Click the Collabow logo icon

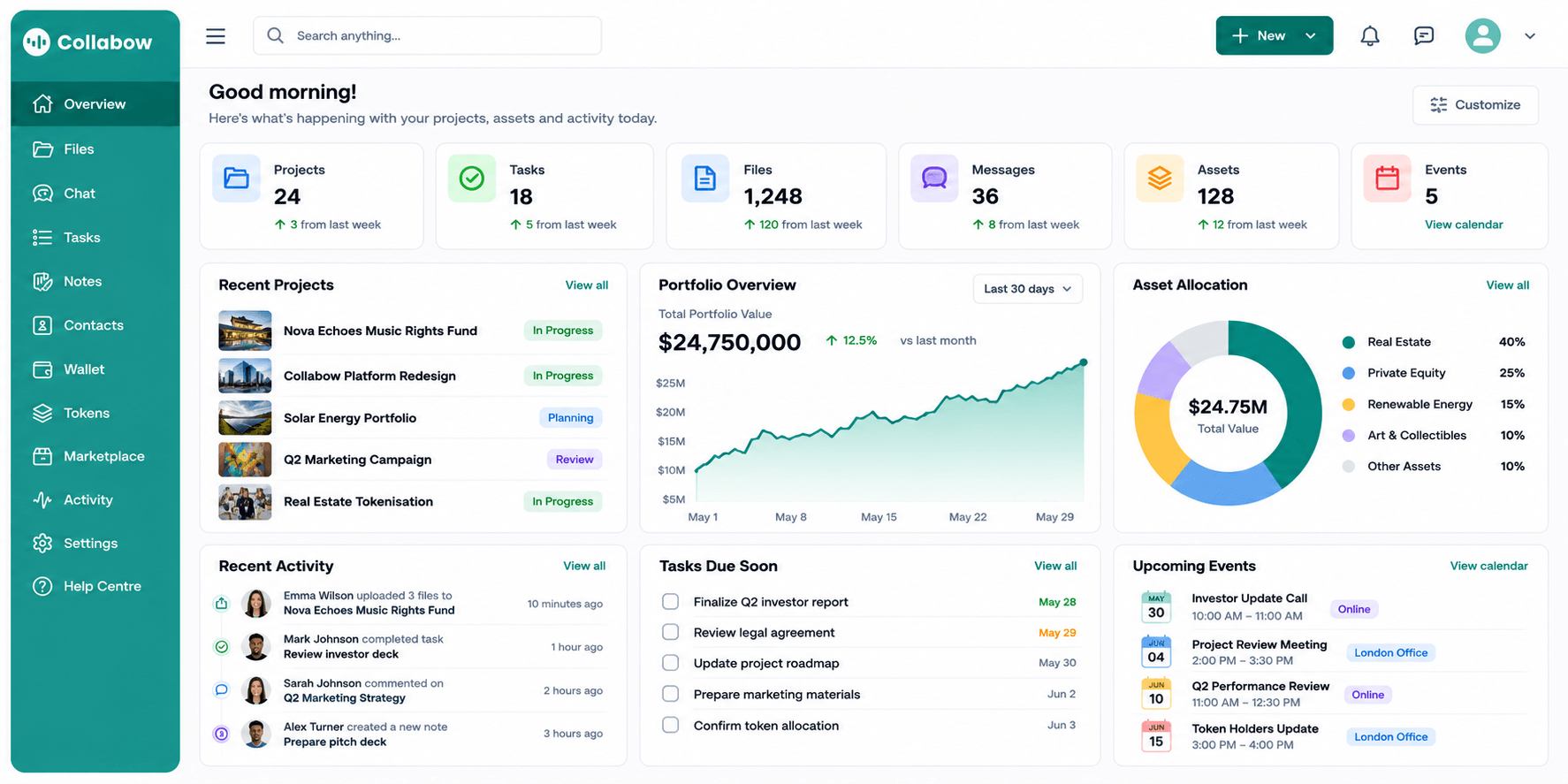[x=36, y=42]
